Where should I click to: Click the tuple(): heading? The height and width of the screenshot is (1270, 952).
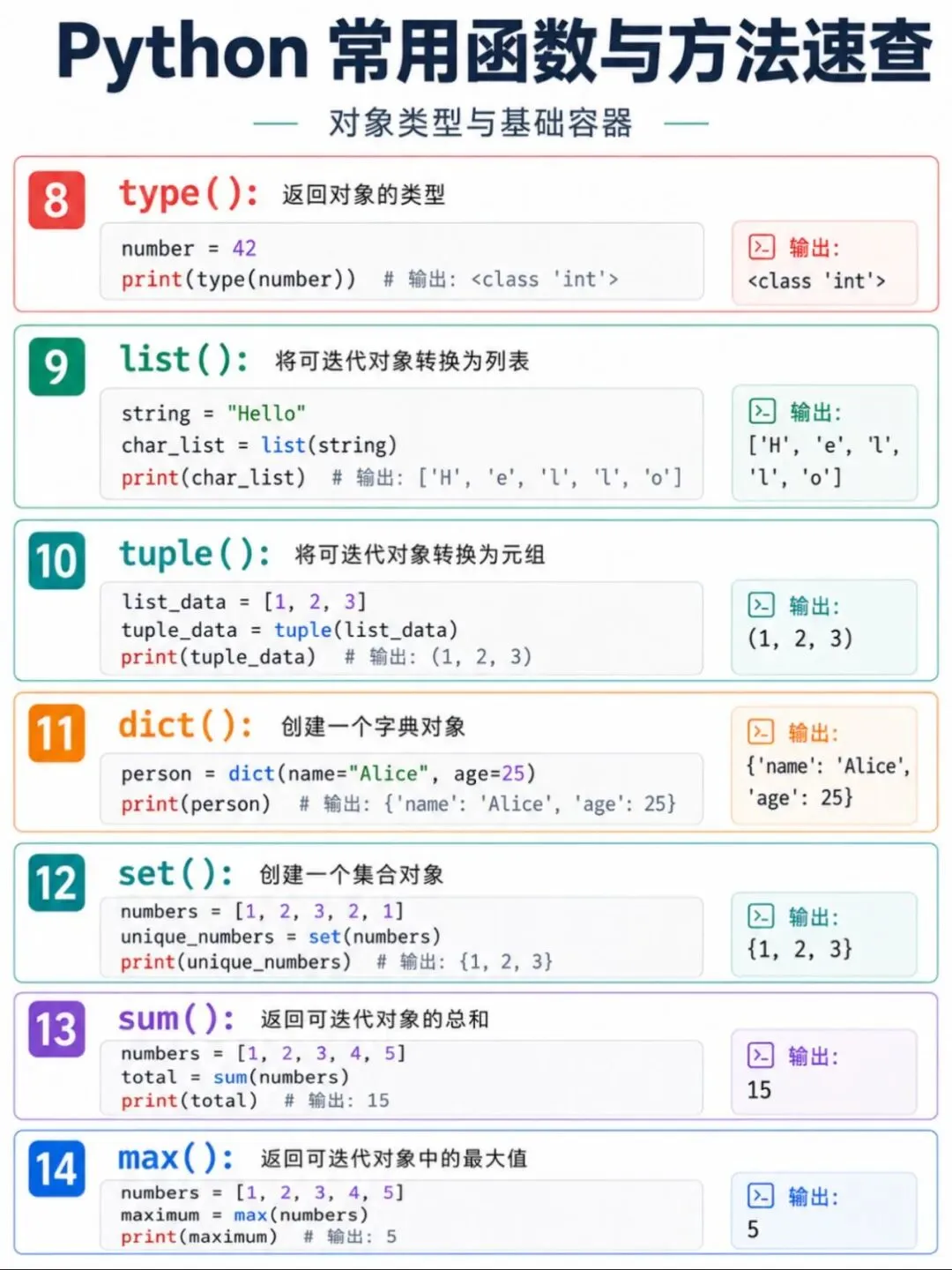point(195,555)
